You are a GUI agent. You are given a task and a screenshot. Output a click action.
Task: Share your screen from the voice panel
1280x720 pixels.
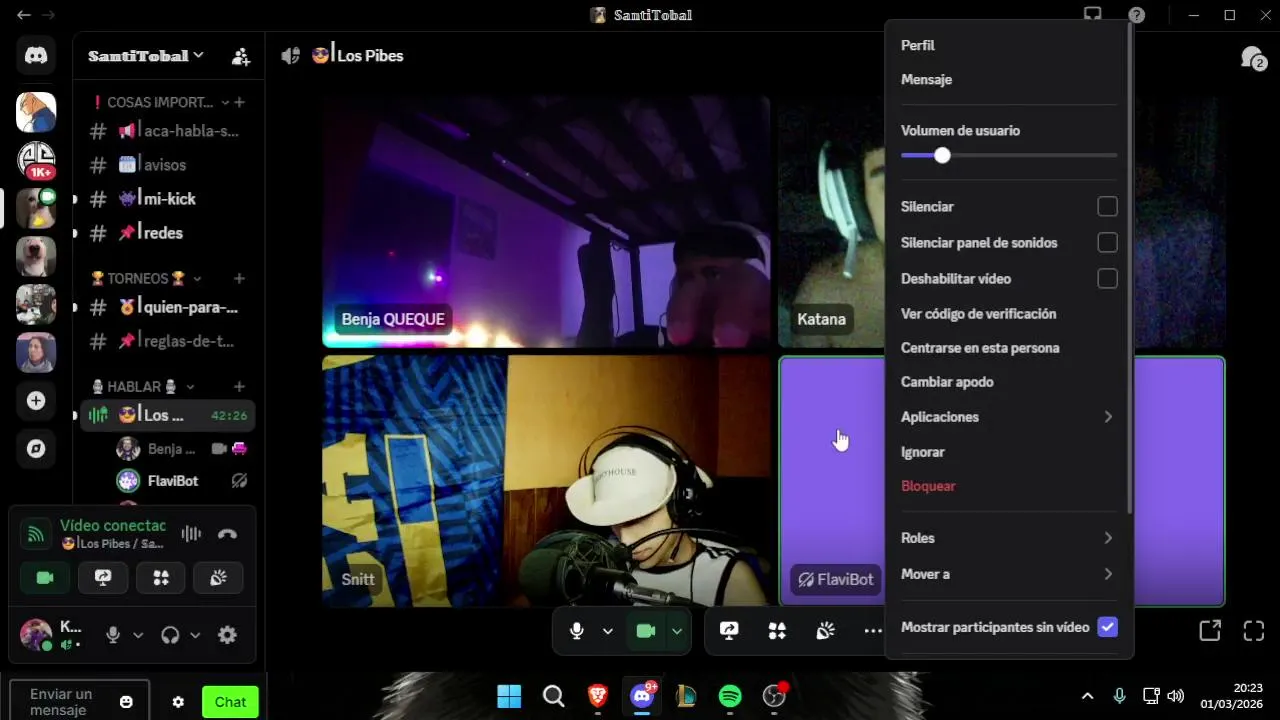tap(103, 578)
